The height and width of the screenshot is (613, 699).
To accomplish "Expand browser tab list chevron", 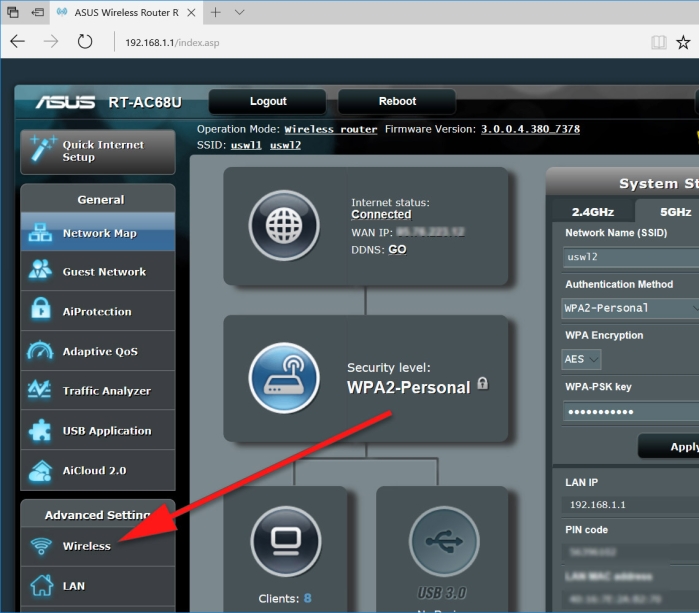I will coord(239,12).
